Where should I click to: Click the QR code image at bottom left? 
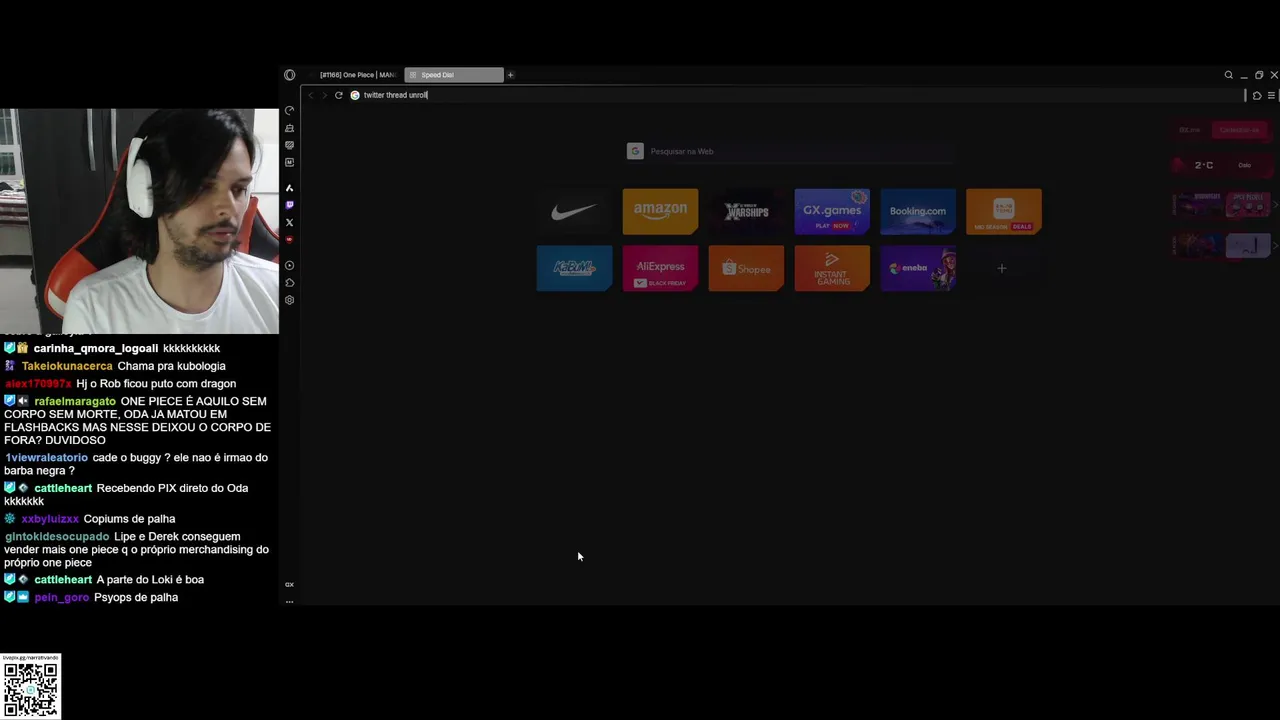click(31, 689)
